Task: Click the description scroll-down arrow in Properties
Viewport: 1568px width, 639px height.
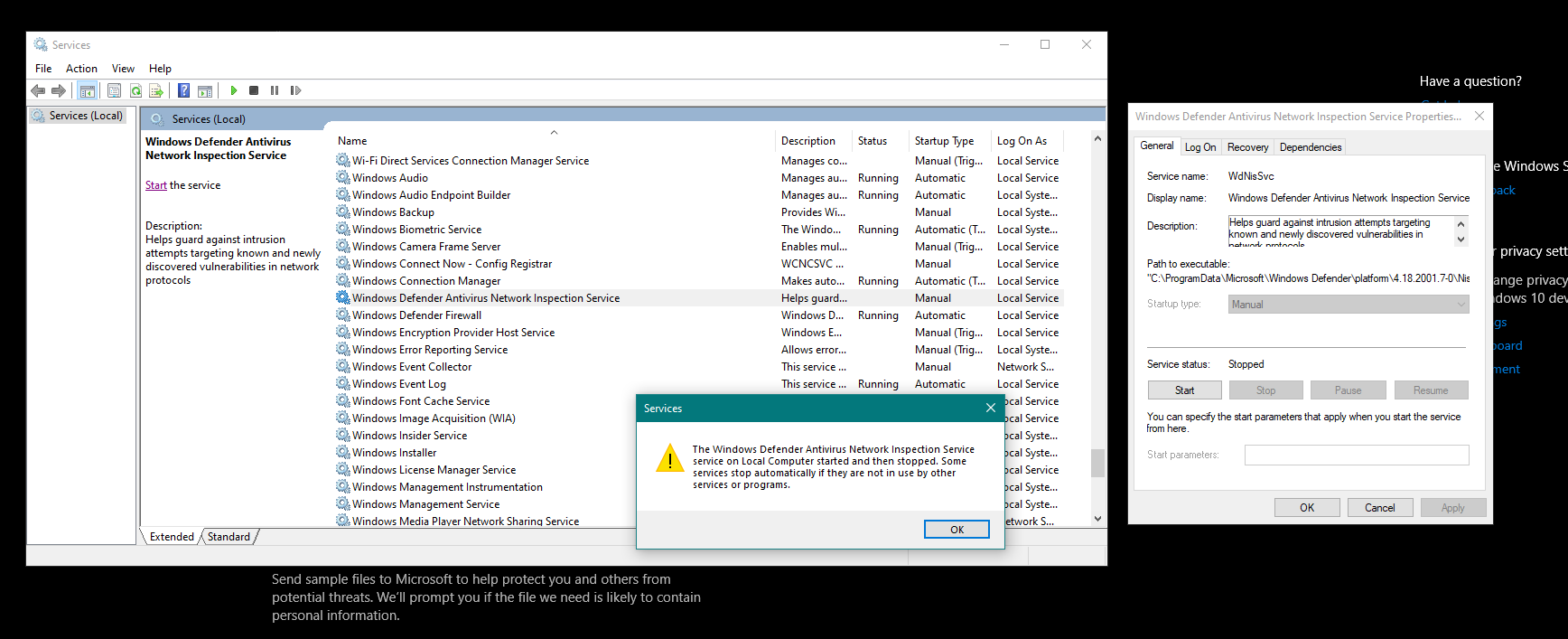Action: [1461, 240]
